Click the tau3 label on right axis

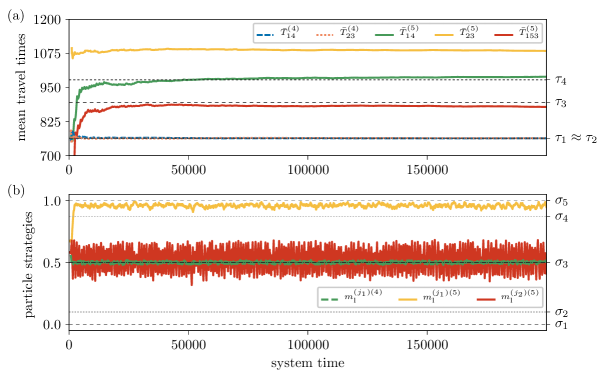click(x=560, y=103)
